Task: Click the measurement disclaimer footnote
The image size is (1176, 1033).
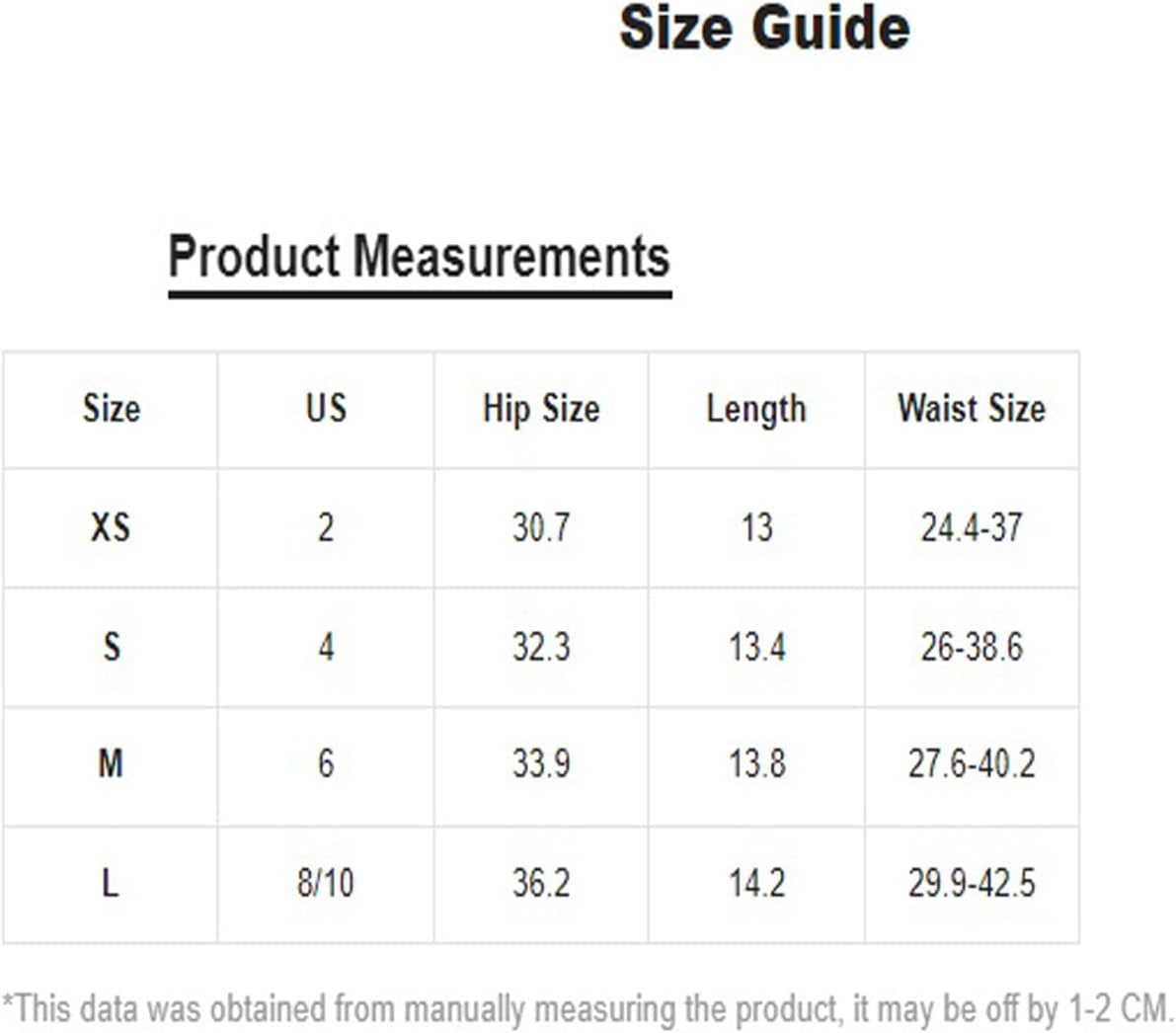Action: pyautogui.click(x=588, y=1009)
